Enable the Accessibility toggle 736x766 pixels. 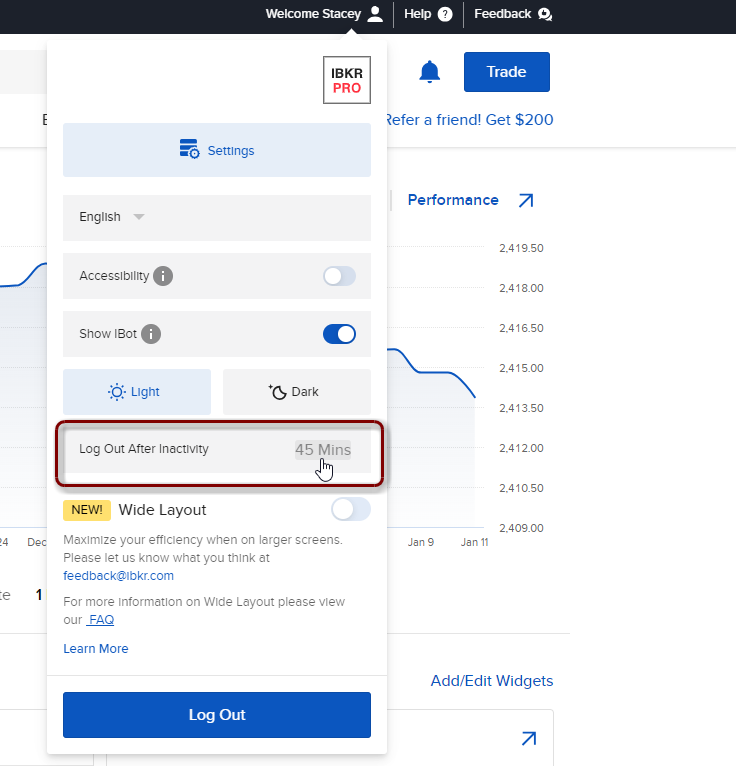[x=339, y=276]
